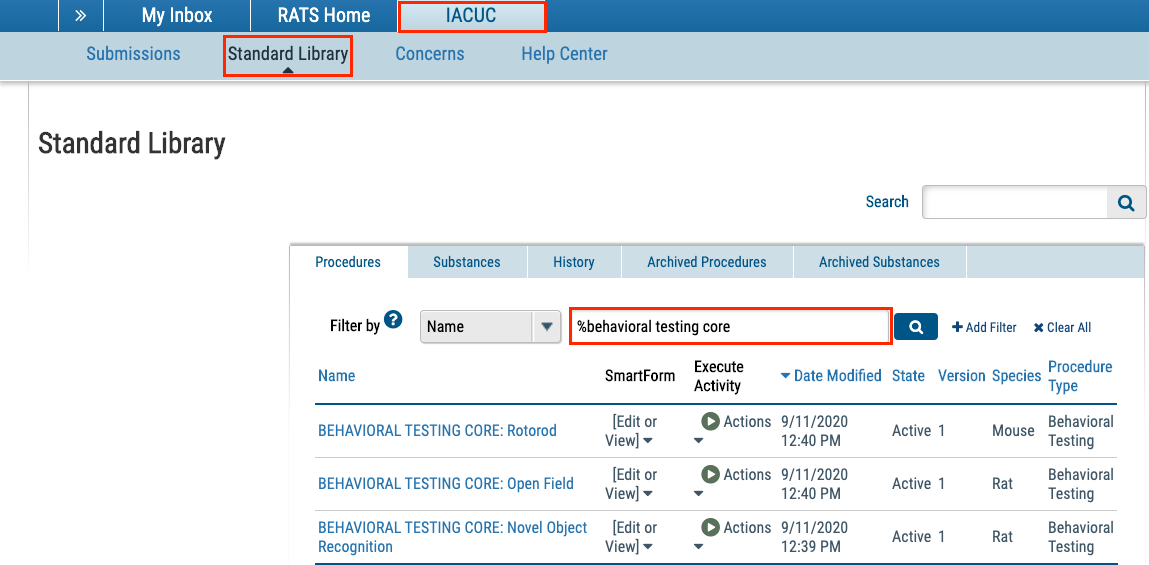Click the Standard Library page heading
1149x565 pixels.
pos(131,144)
